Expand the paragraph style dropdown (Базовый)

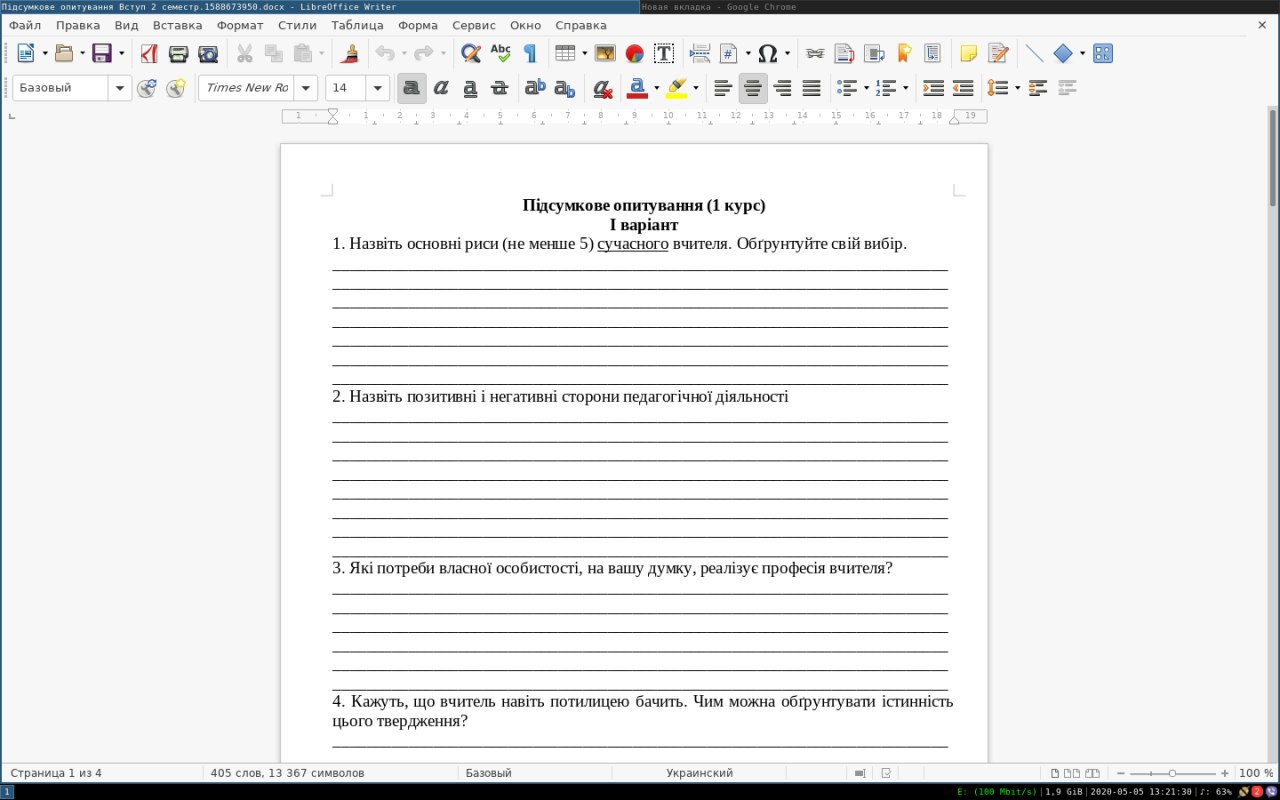tap(120, 88)
